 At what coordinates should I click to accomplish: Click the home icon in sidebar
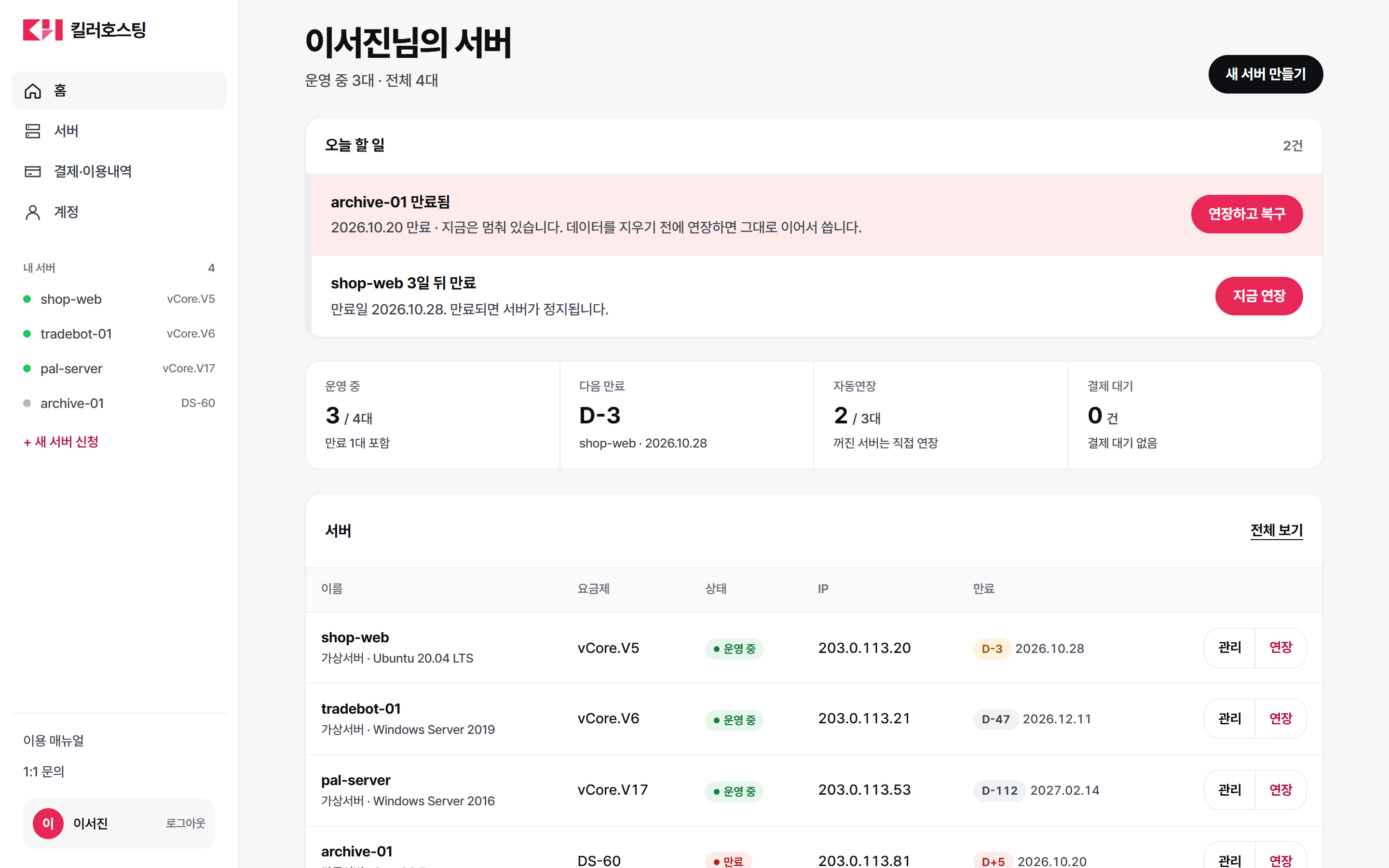33,91
